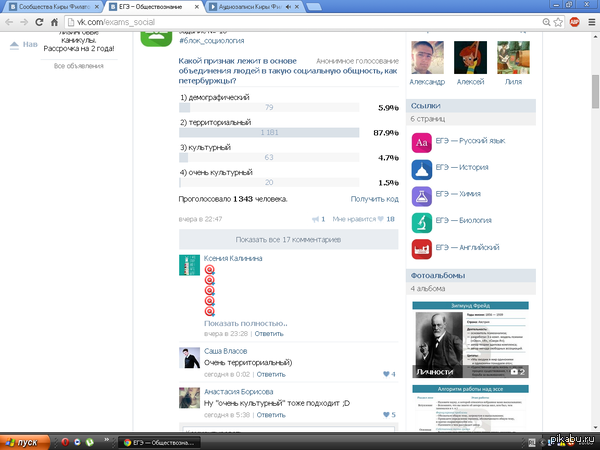600x450 pixels.
Task: Click the Adblock extension icon
Action: tap(574, 22)
